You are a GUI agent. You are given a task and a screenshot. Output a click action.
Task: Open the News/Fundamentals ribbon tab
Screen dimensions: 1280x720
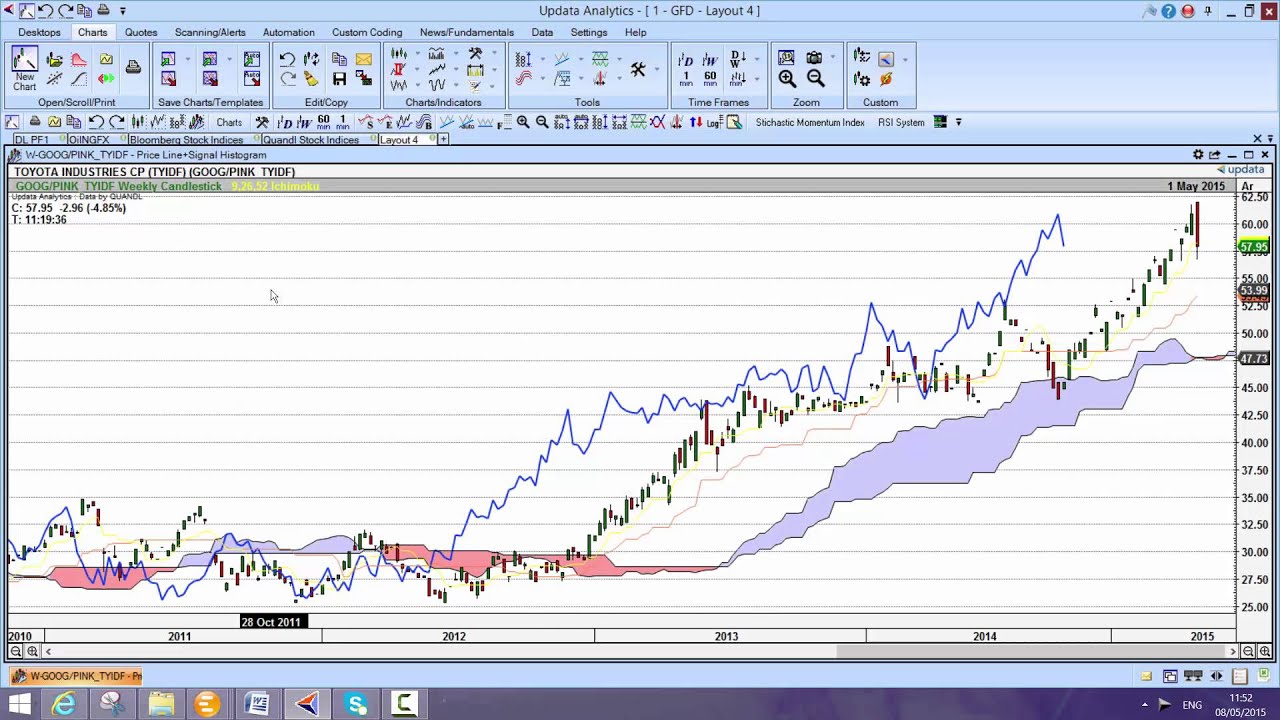[x=467, y=32]
